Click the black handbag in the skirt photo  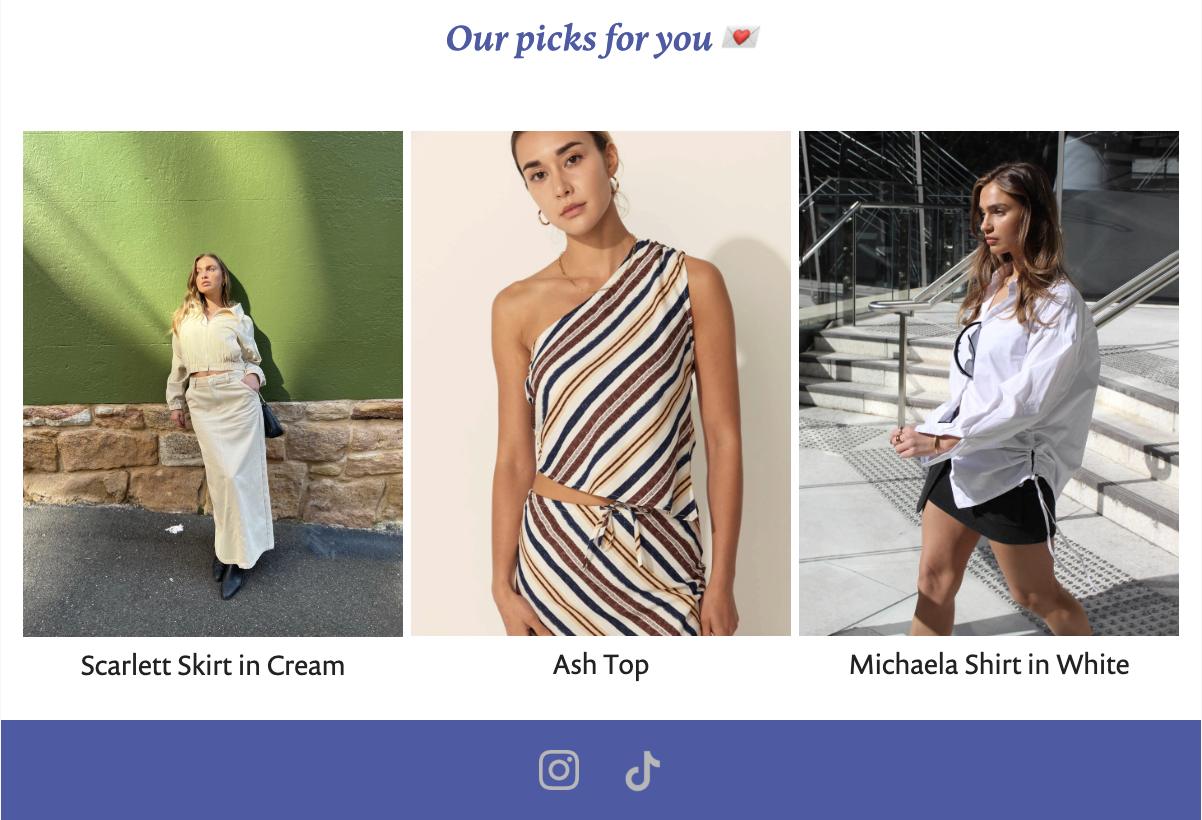pyautogui.click(x=271, y=420)
